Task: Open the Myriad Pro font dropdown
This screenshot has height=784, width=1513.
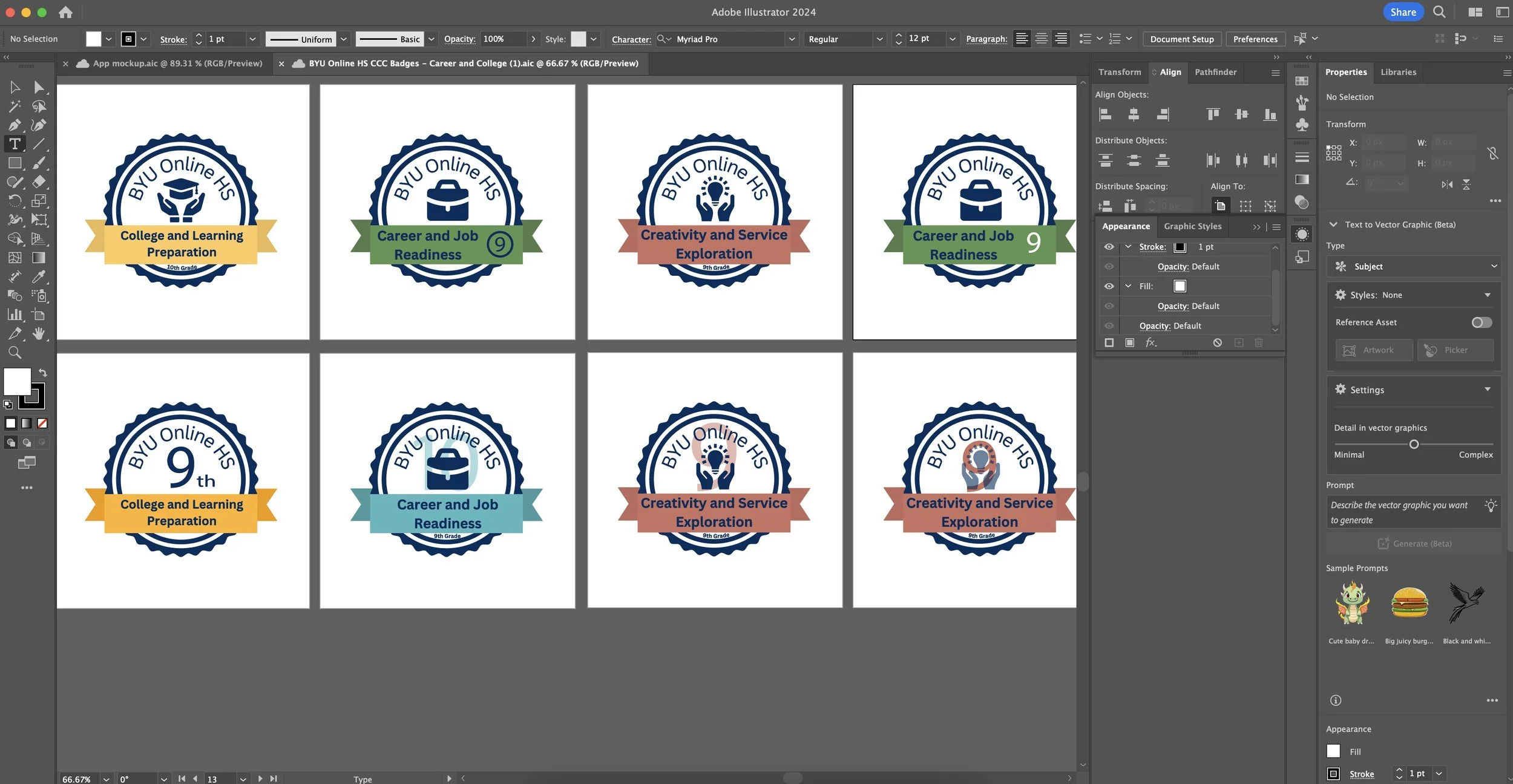Action: pos(791,39)
